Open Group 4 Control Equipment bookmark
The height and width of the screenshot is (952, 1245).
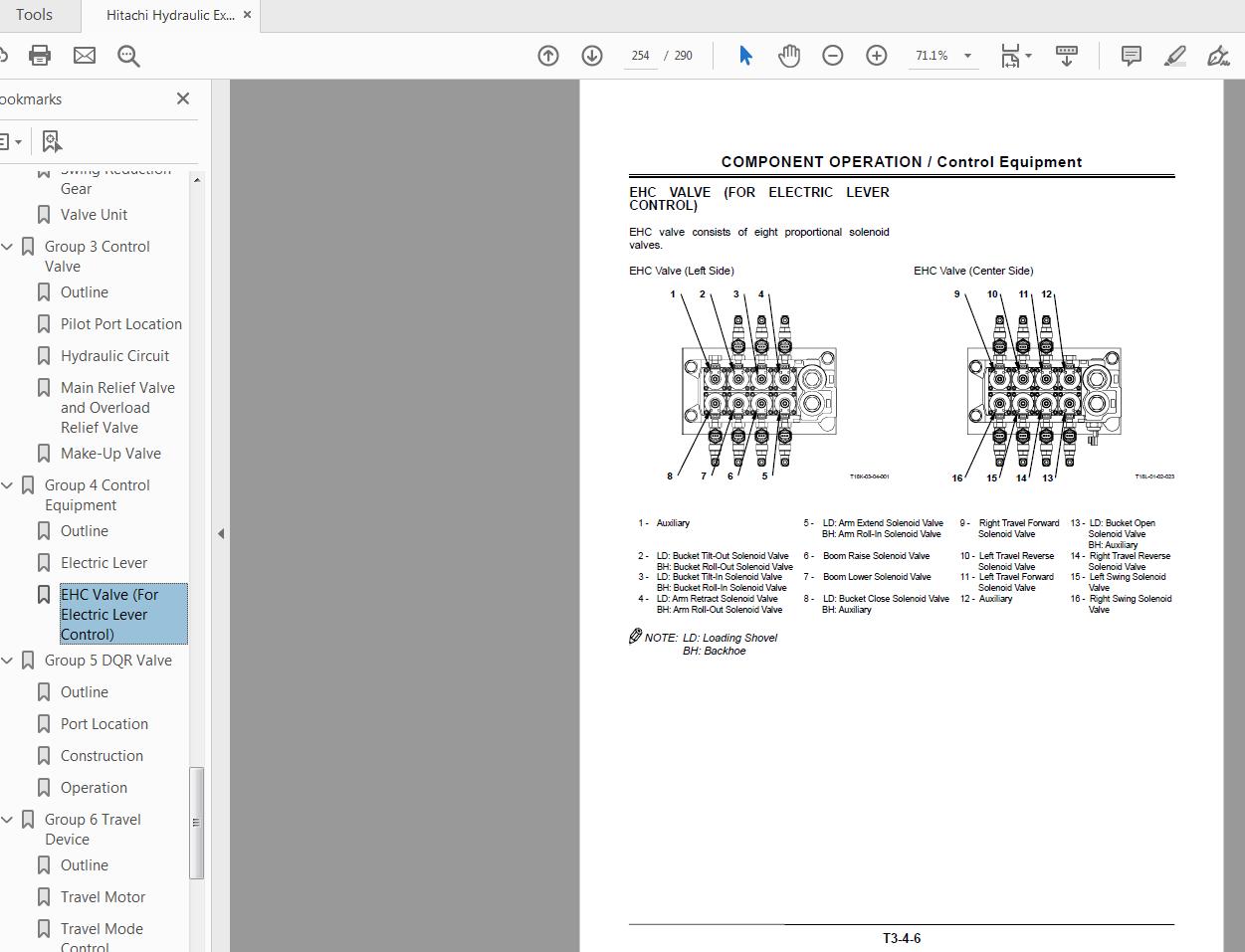click(x=98, y=495)
